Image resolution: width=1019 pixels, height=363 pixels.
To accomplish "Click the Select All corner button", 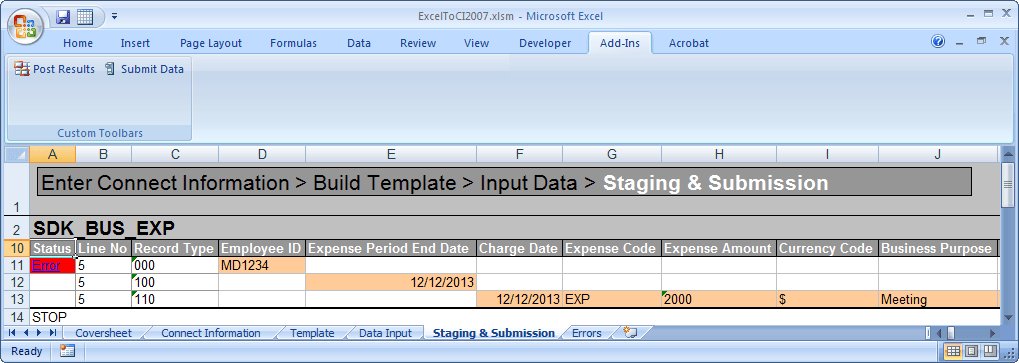I will (18, 155).
